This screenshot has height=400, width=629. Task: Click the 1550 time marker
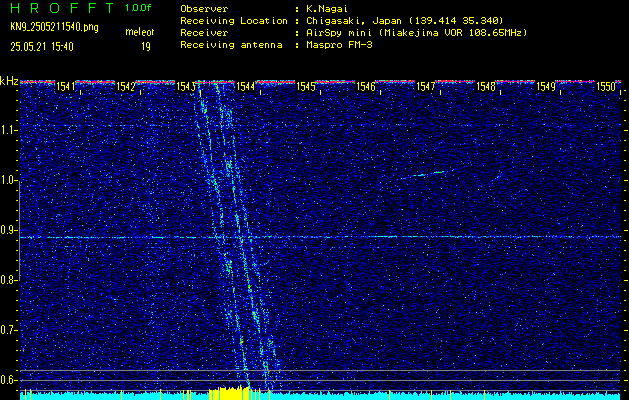pos(606,86)
